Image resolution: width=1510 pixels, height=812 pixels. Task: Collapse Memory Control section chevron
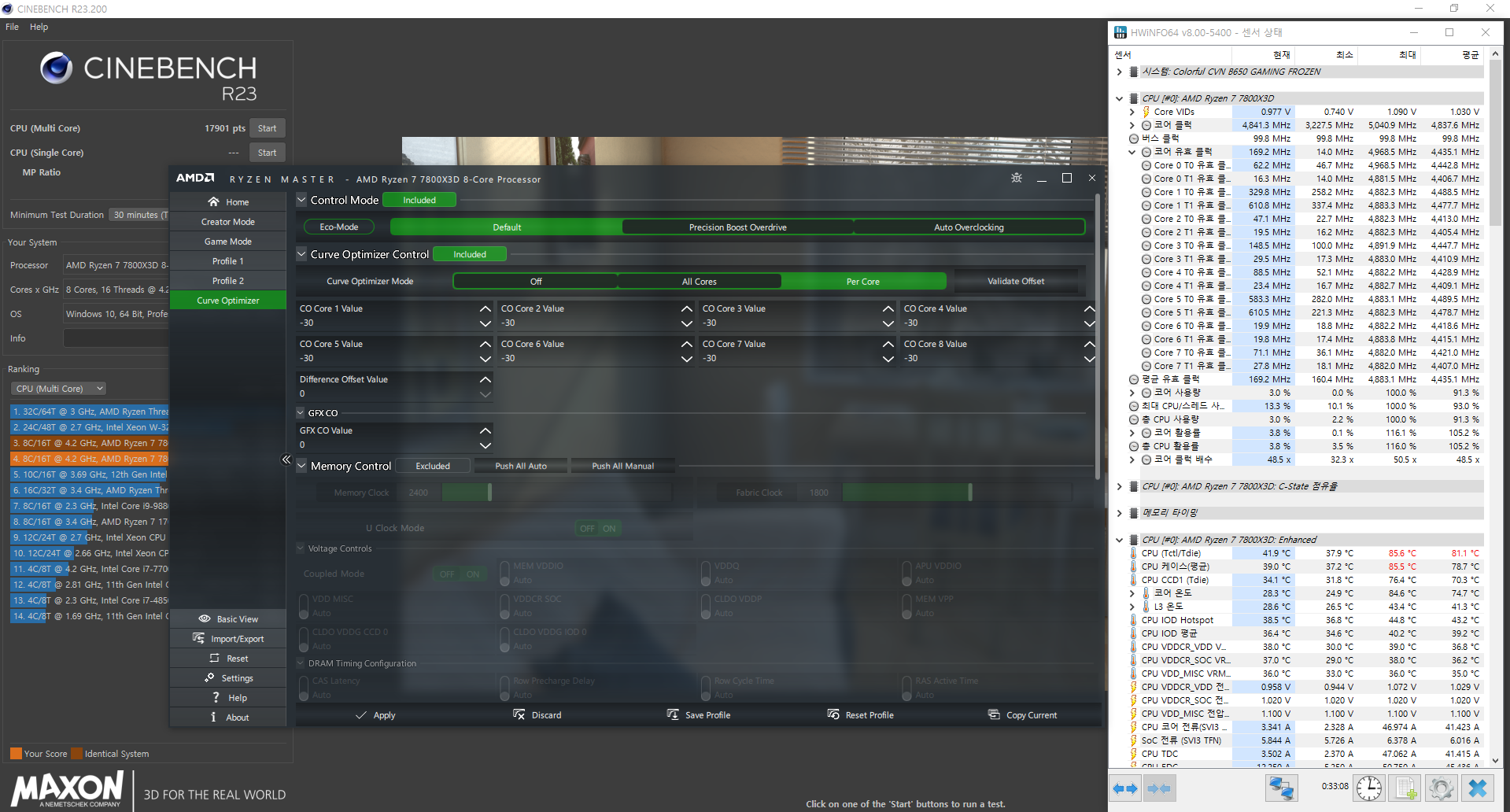(301, 466)
